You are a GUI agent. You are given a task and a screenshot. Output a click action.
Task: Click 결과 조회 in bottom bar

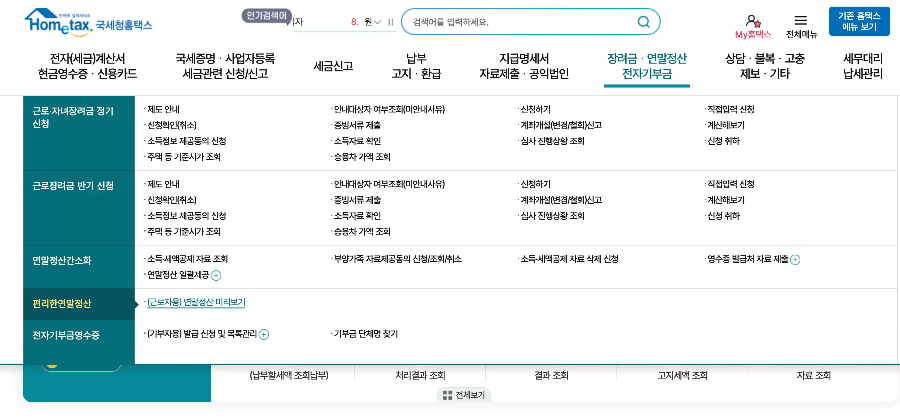(x=551, y=376)
